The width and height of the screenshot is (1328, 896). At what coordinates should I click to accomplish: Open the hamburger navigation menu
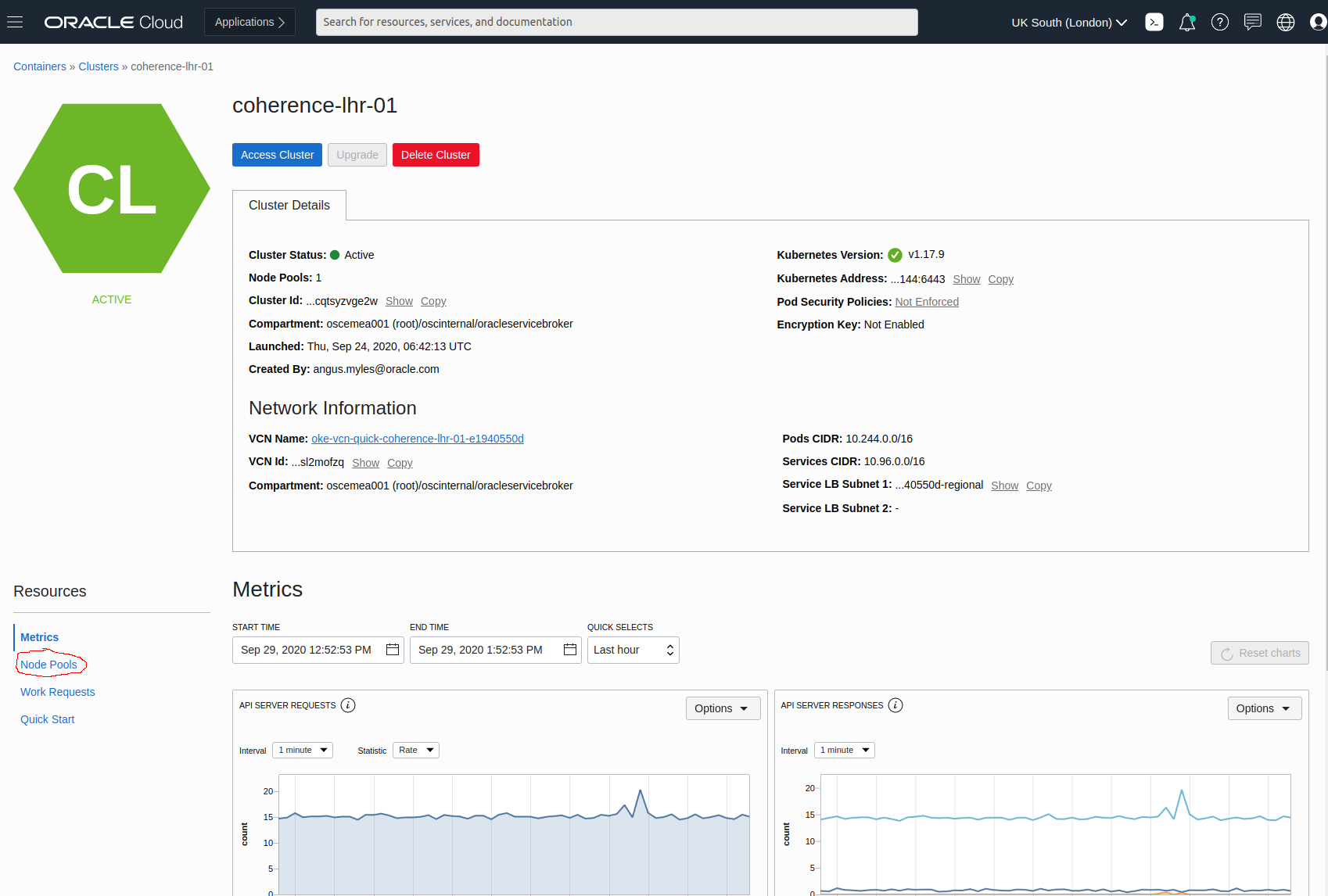pos(15,22)
